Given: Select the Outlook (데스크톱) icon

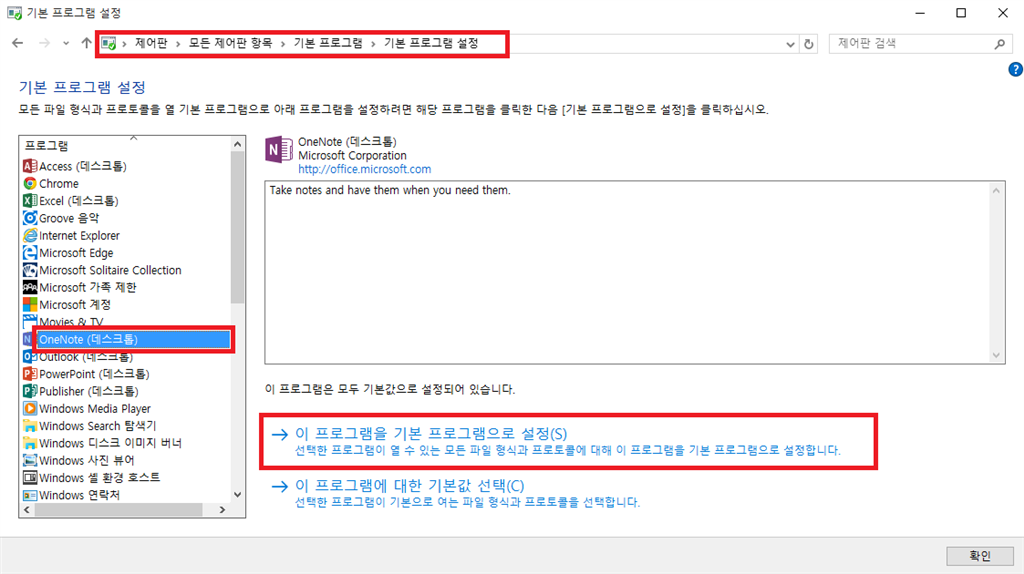Looking at the screenshot, I should (x=29, y=357).
